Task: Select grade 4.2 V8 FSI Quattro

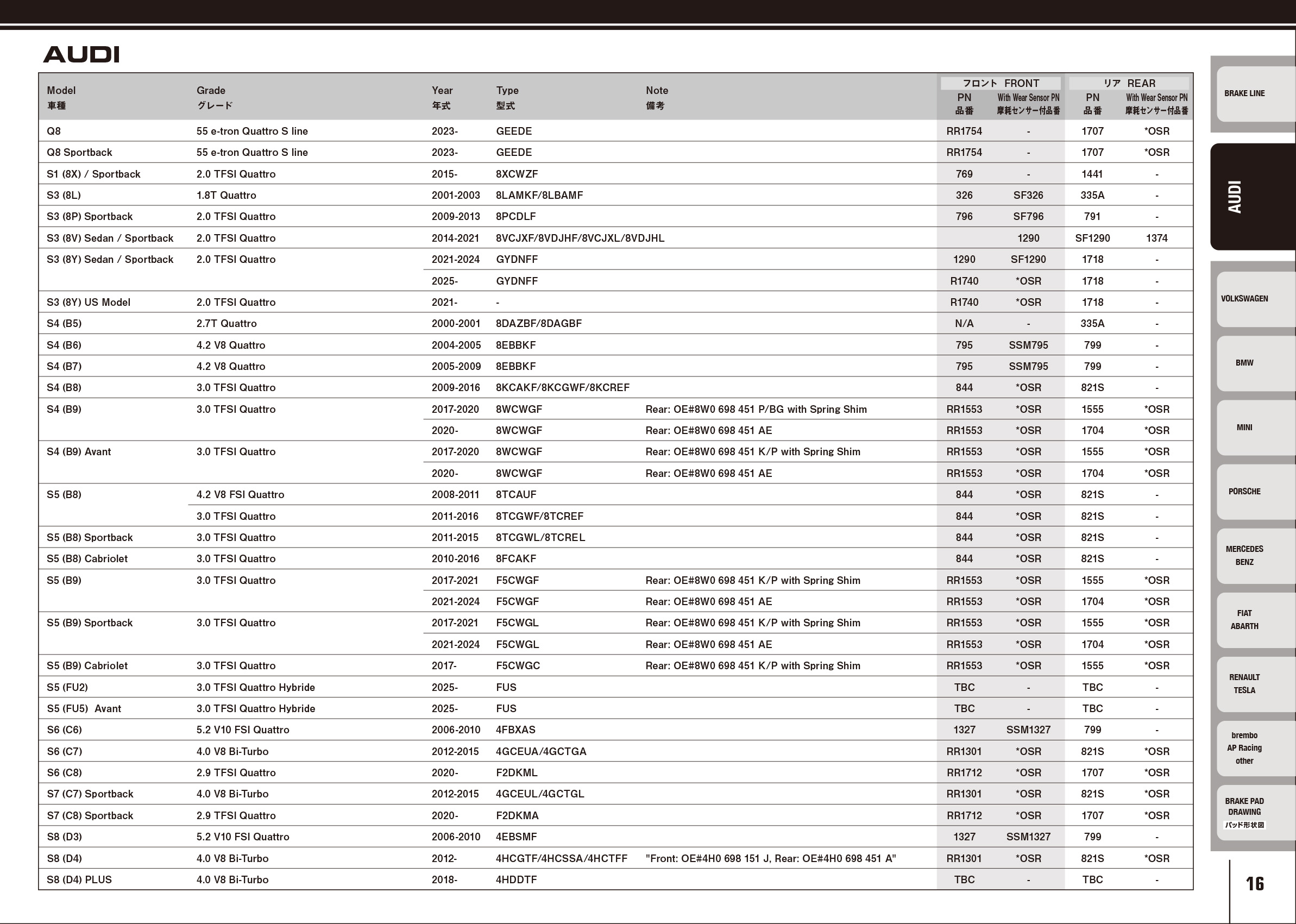Action: [240, 494]
